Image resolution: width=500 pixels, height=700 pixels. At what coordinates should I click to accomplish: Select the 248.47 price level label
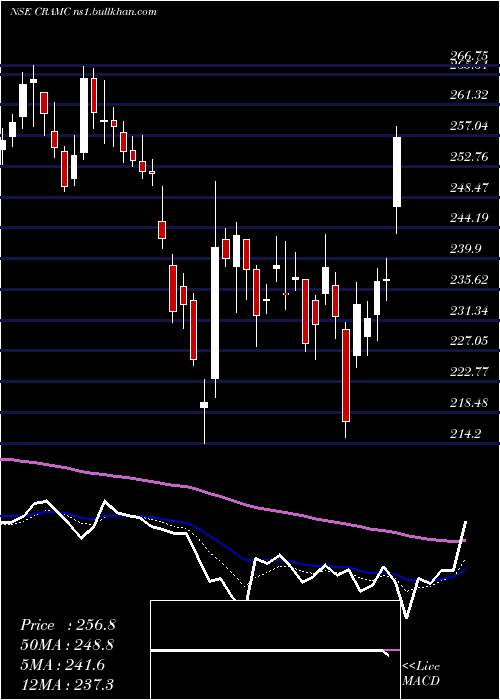[x=469, y=187]
